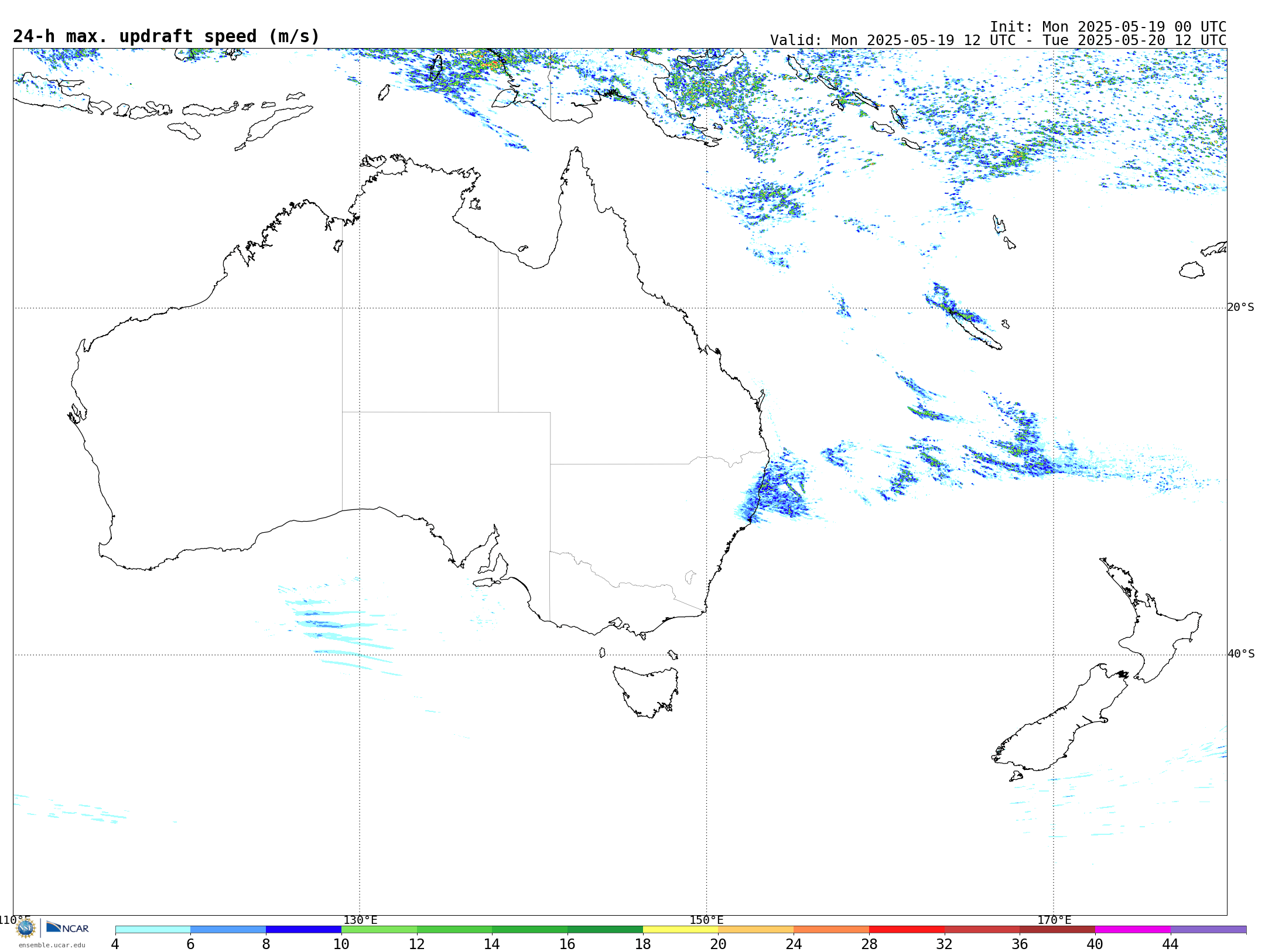Screen dimensions: 1265x952
Task: Click the colorbar tick label '18'
Action: coord(643,944)
